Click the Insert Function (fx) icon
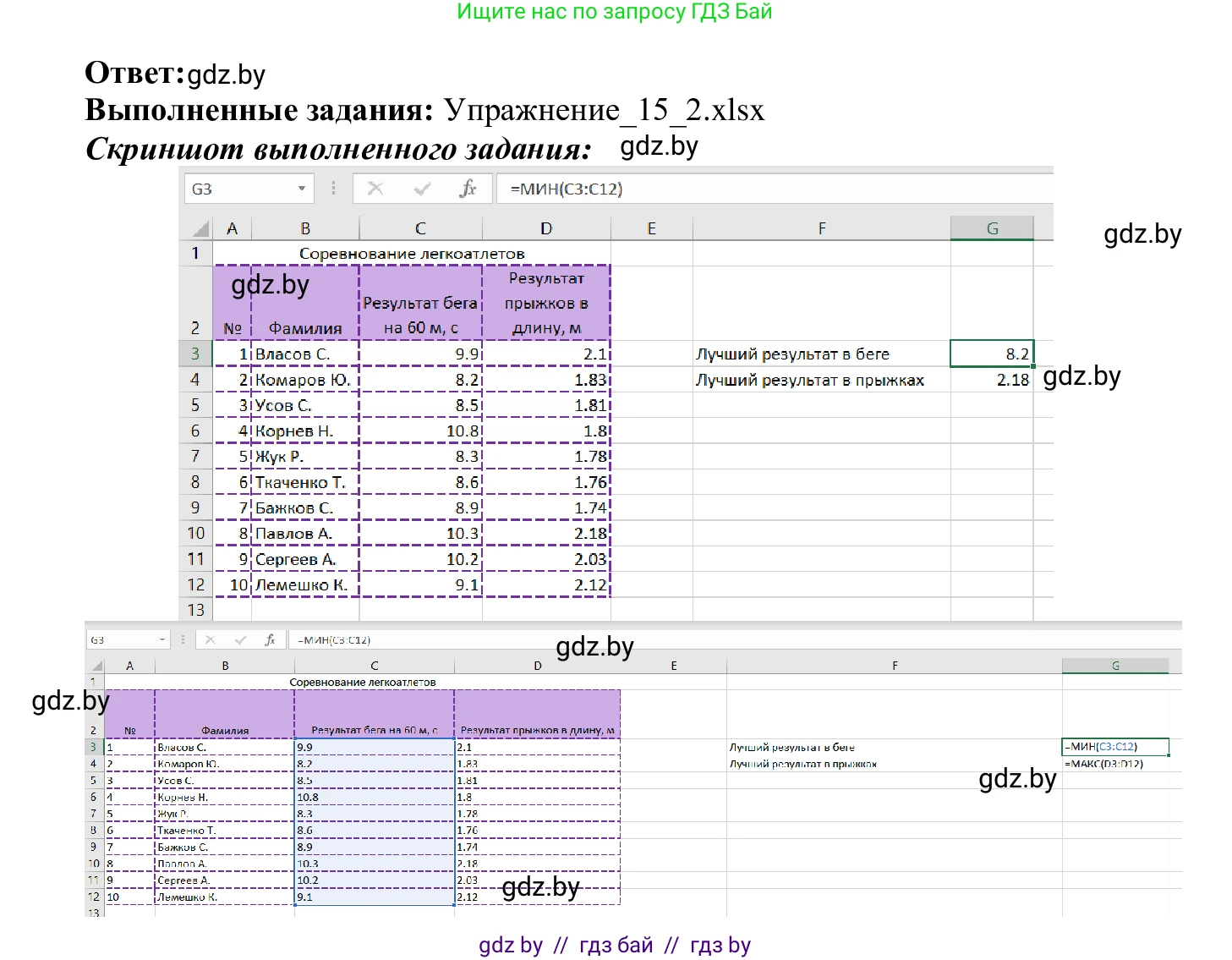 469,188
